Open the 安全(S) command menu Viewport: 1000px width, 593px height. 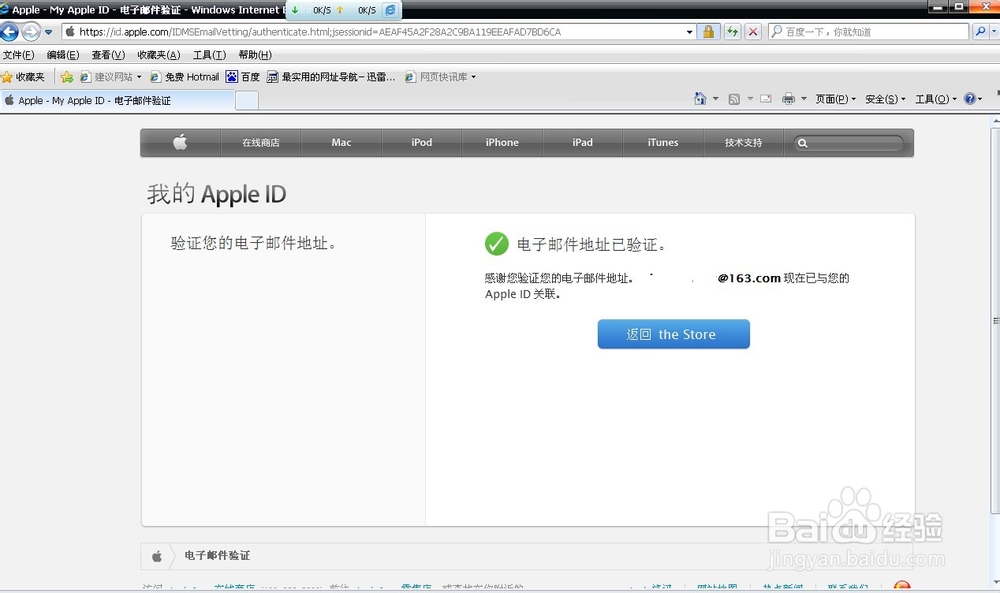(x=885, y=99)
